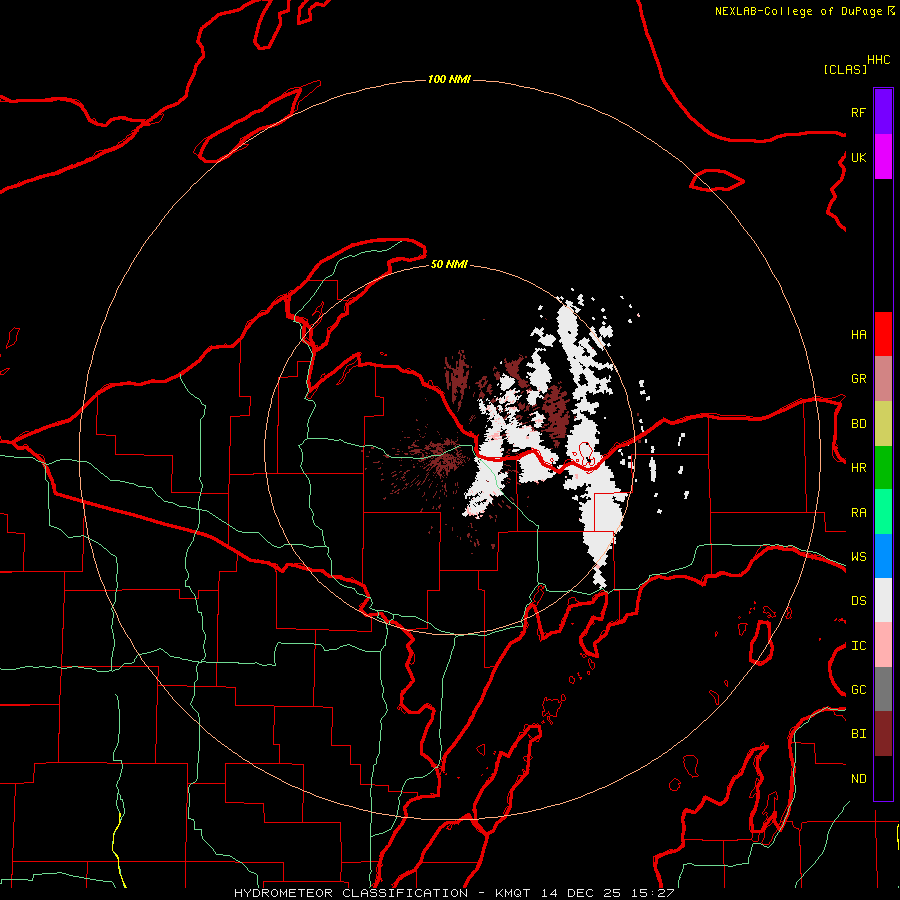Click the "BI" legend label

(x=858, y=734)
